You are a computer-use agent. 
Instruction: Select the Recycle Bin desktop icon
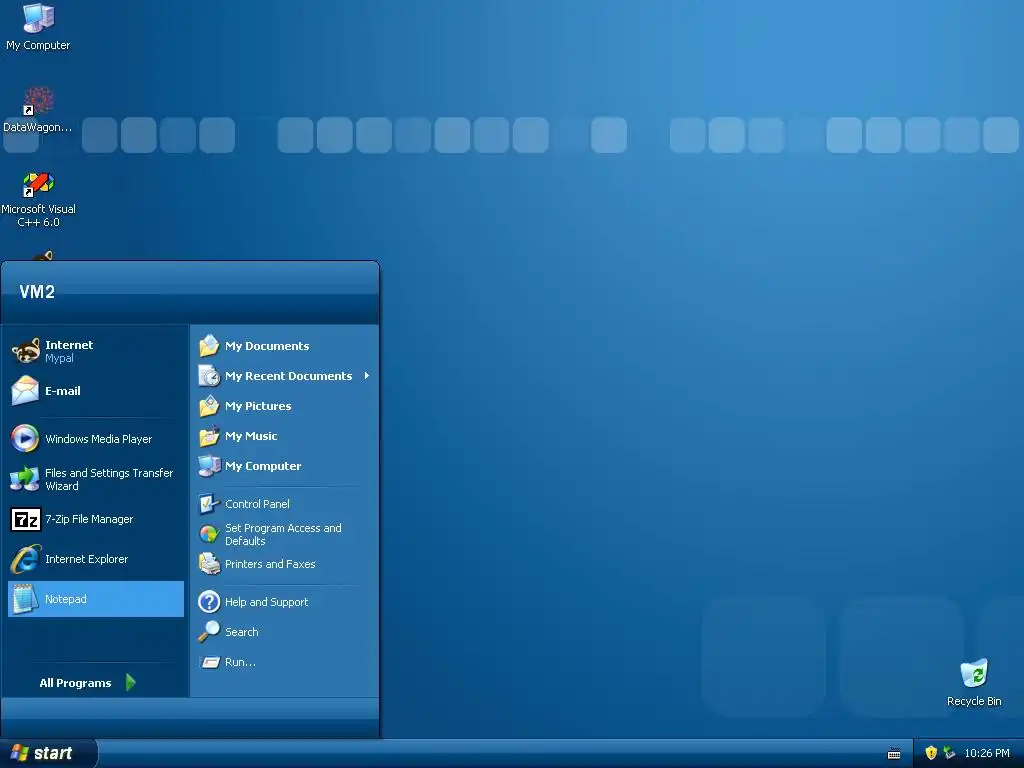click(x=974, y=682)
